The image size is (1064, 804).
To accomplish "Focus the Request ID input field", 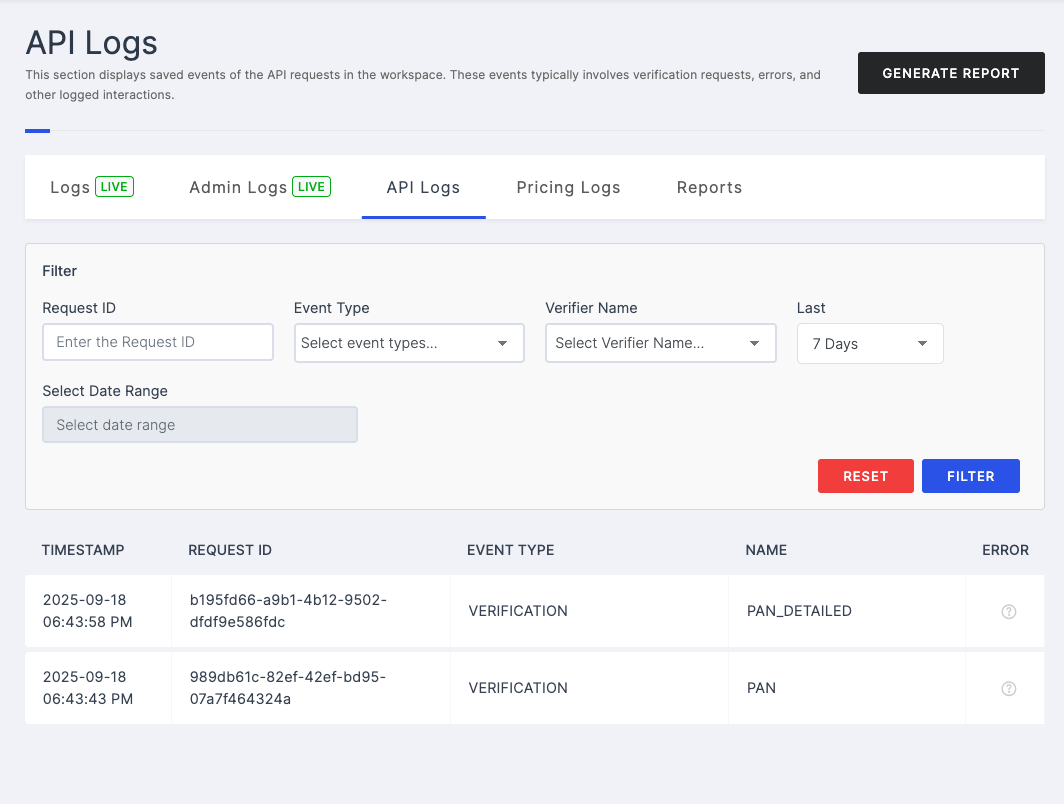I will tap(158, 342).
